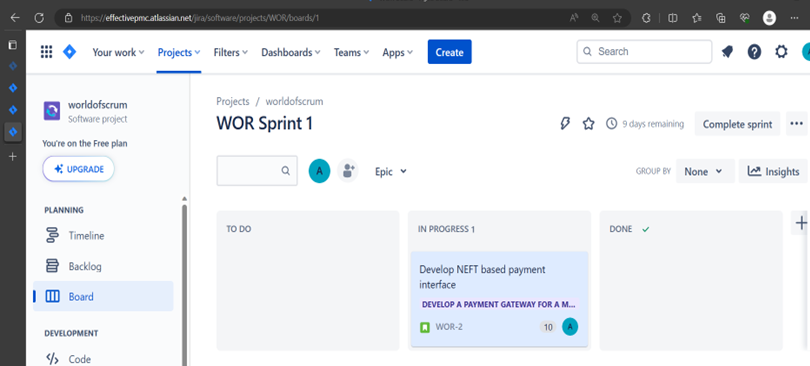810x366 pixels.
Task: Click the add column plus icon
Action: click(801, 223)
